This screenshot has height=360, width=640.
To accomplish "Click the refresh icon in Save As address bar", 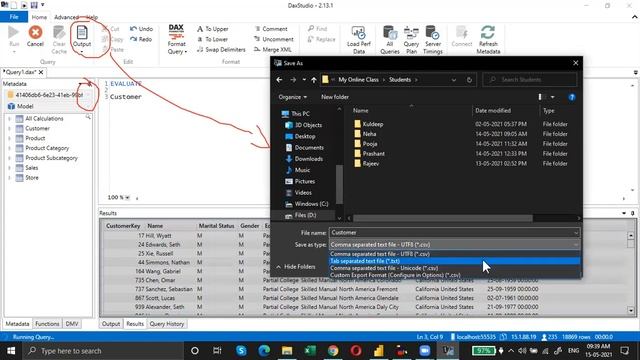I will 469,80.
